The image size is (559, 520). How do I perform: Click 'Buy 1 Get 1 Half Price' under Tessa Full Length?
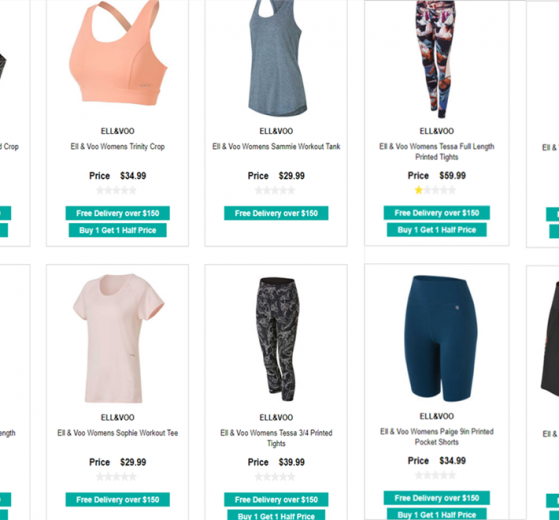point(437,230)
